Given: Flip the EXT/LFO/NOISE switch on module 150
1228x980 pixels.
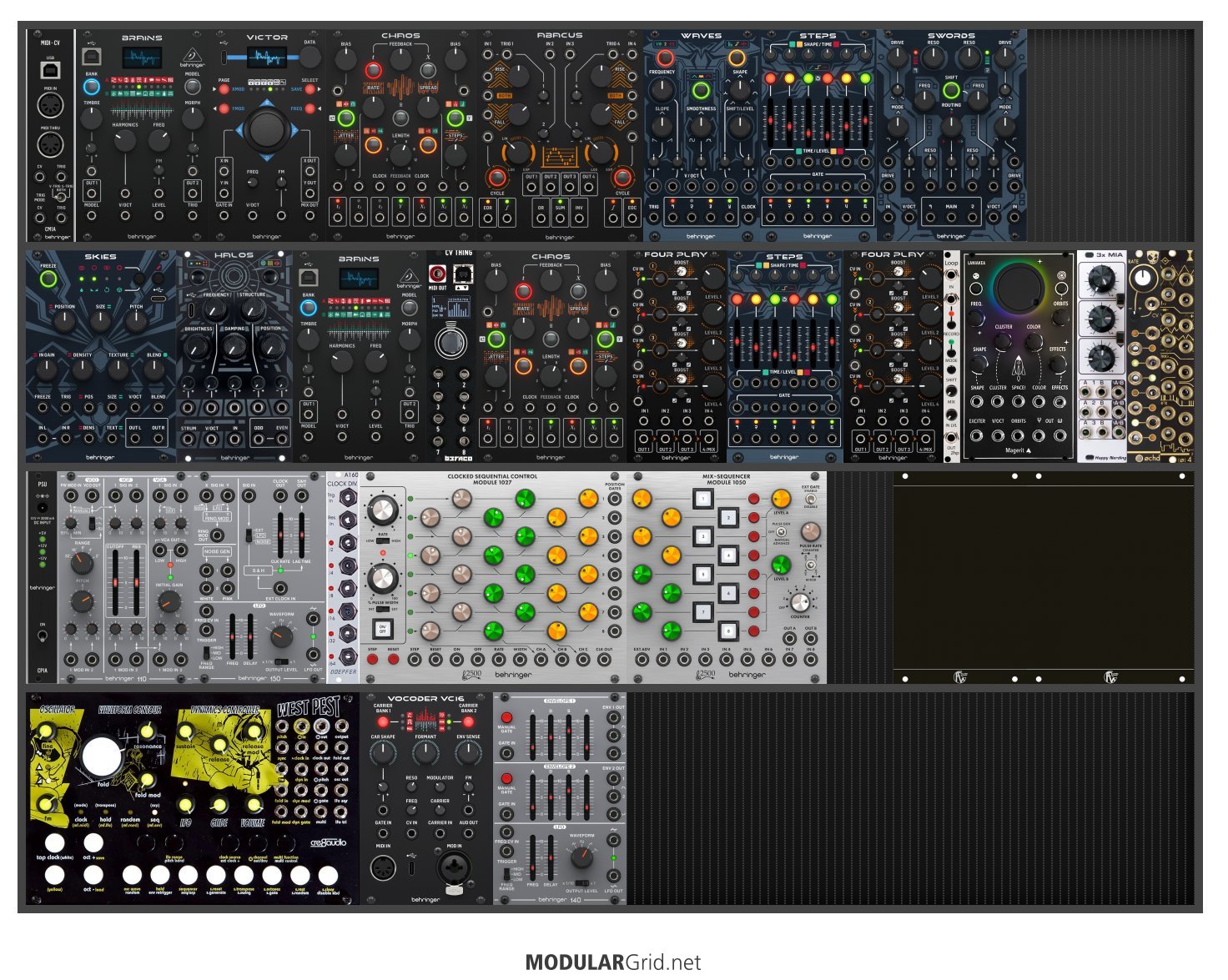Looking at the screenshot, I should point(248,534).
